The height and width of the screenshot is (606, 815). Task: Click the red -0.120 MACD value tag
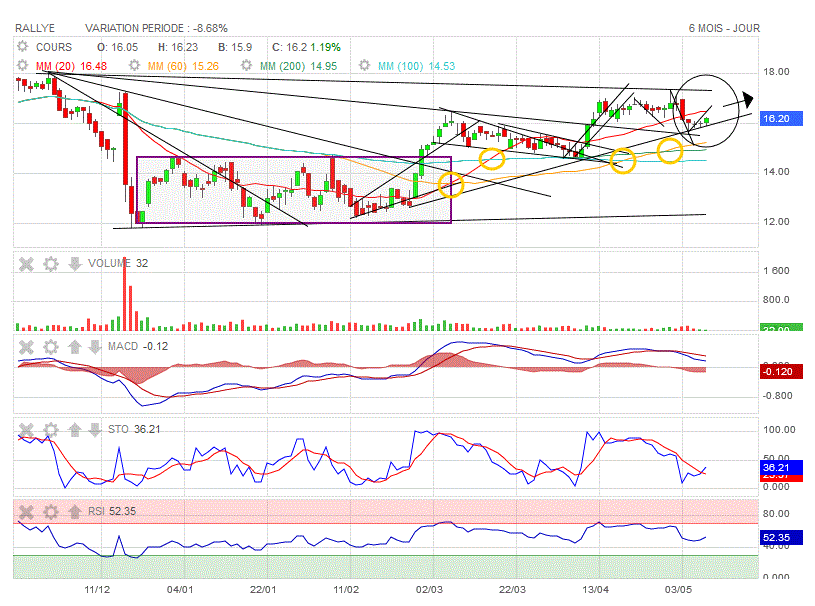click(781, 372)
